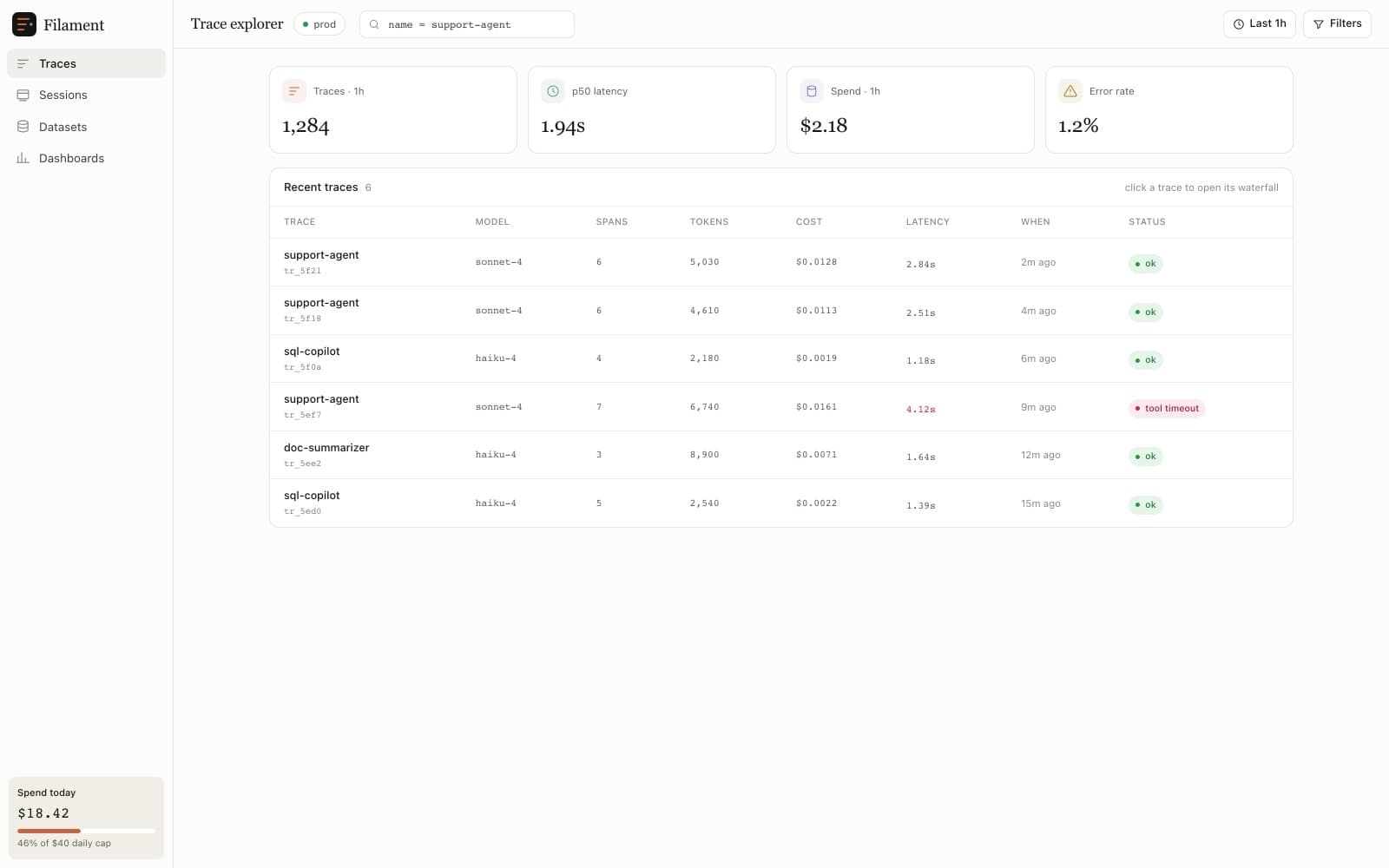
Task: Open the Filters button
Action: point(1337,24)
